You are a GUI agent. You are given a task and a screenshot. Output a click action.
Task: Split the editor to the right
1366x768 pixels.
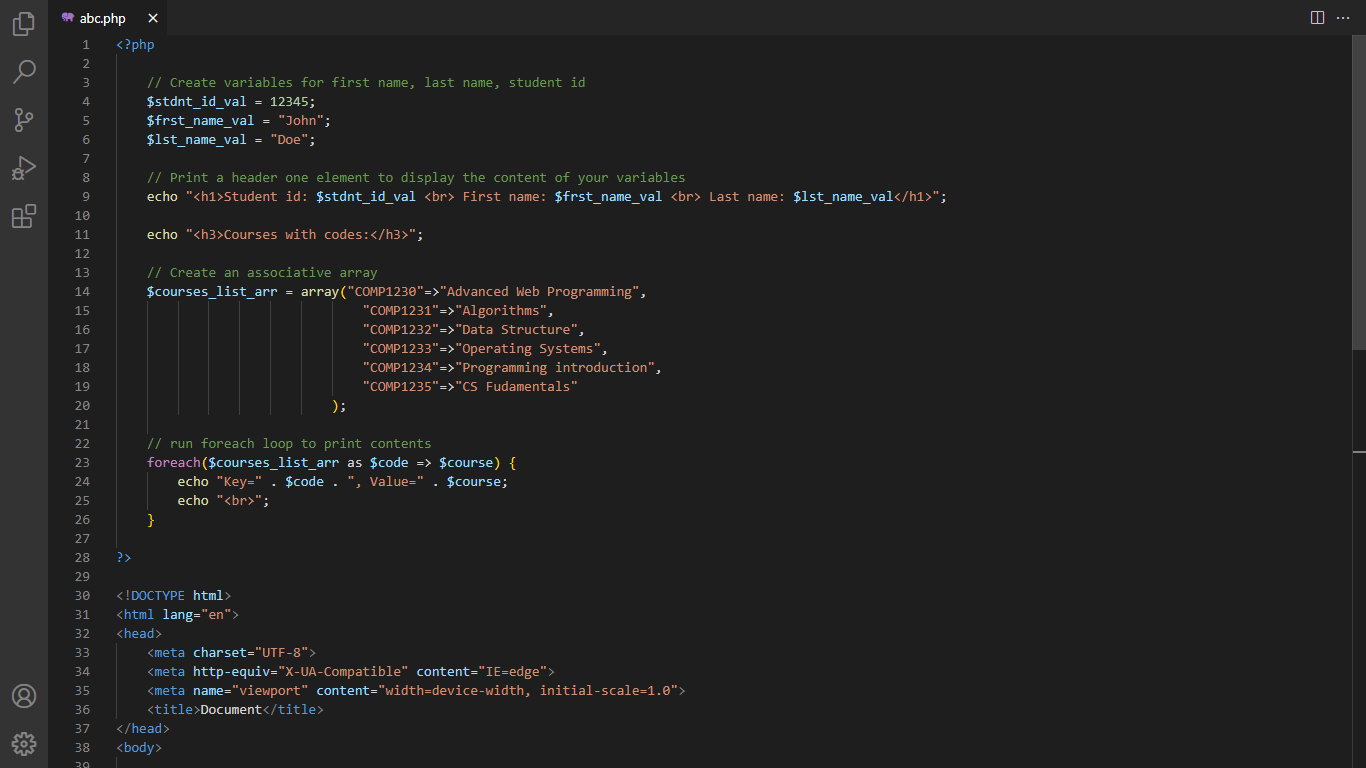(x=1317, y=18)
